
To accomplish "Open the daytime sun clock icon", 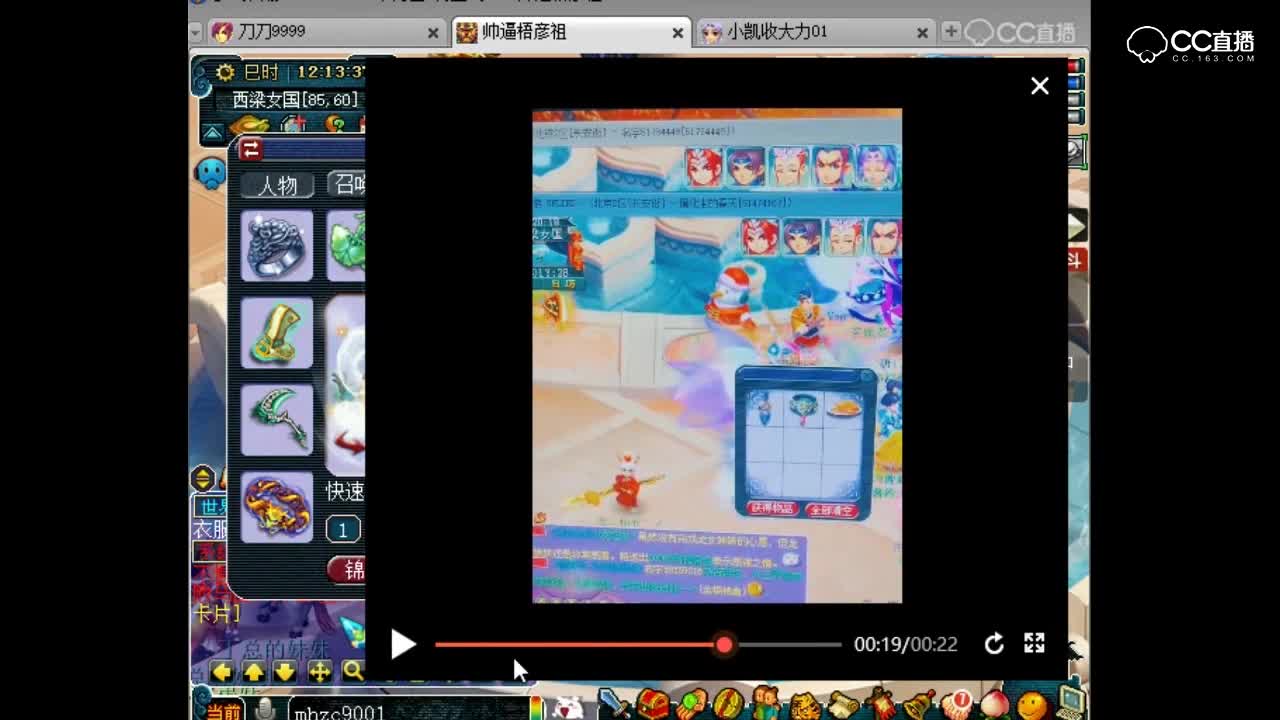I will [225, 72].
